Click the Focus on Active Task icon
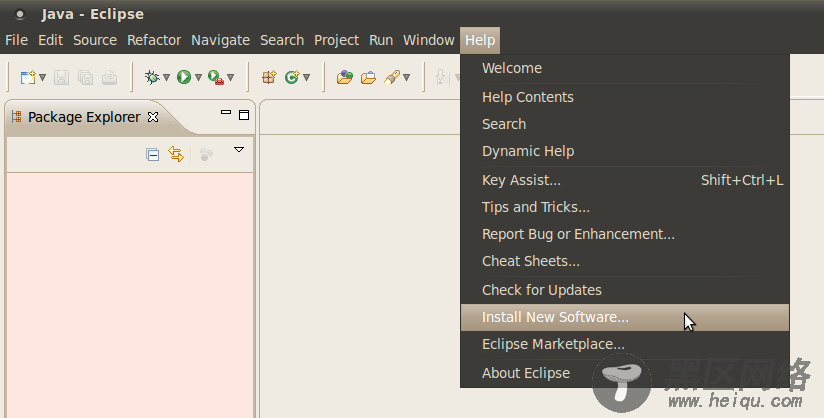The height and width of the screenshot is (418, 824). pos(206,154)
